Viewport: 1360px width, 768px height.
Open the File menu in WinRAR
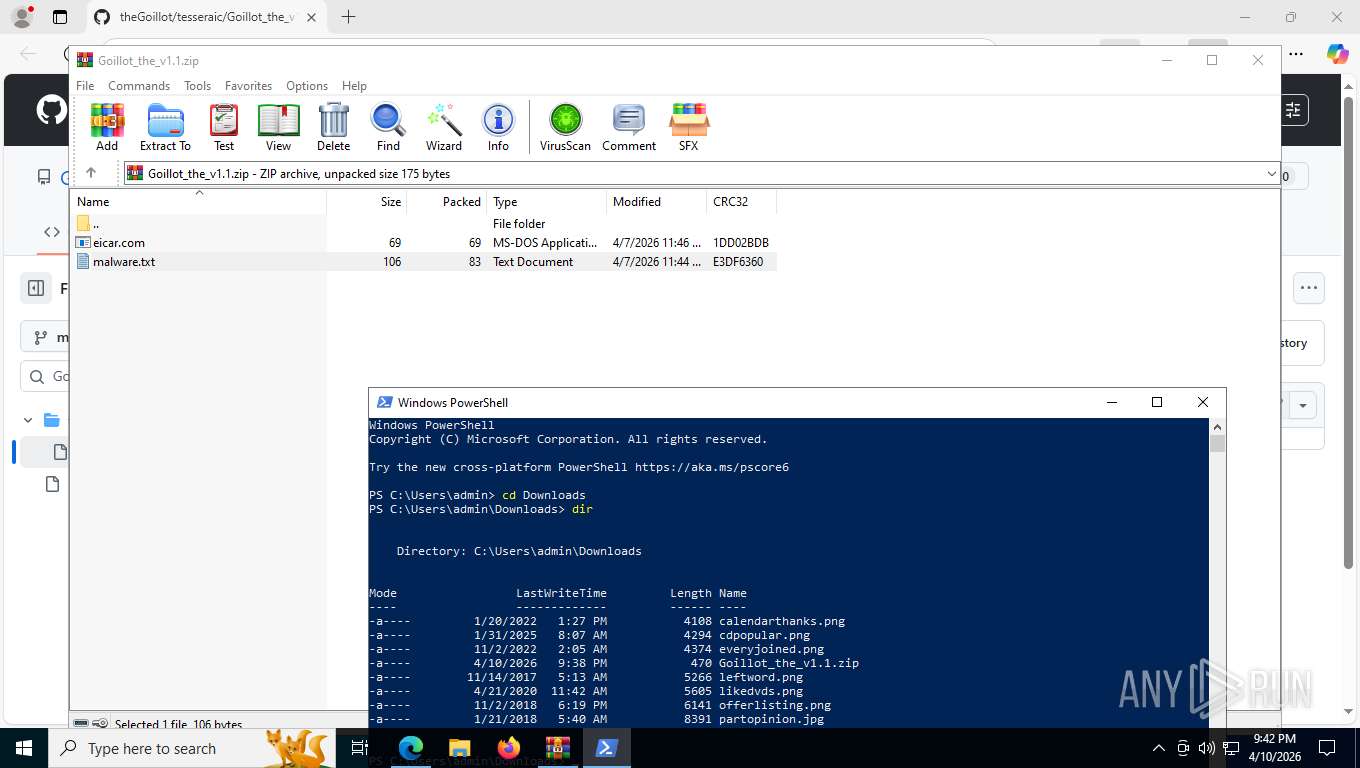(85, 86)
